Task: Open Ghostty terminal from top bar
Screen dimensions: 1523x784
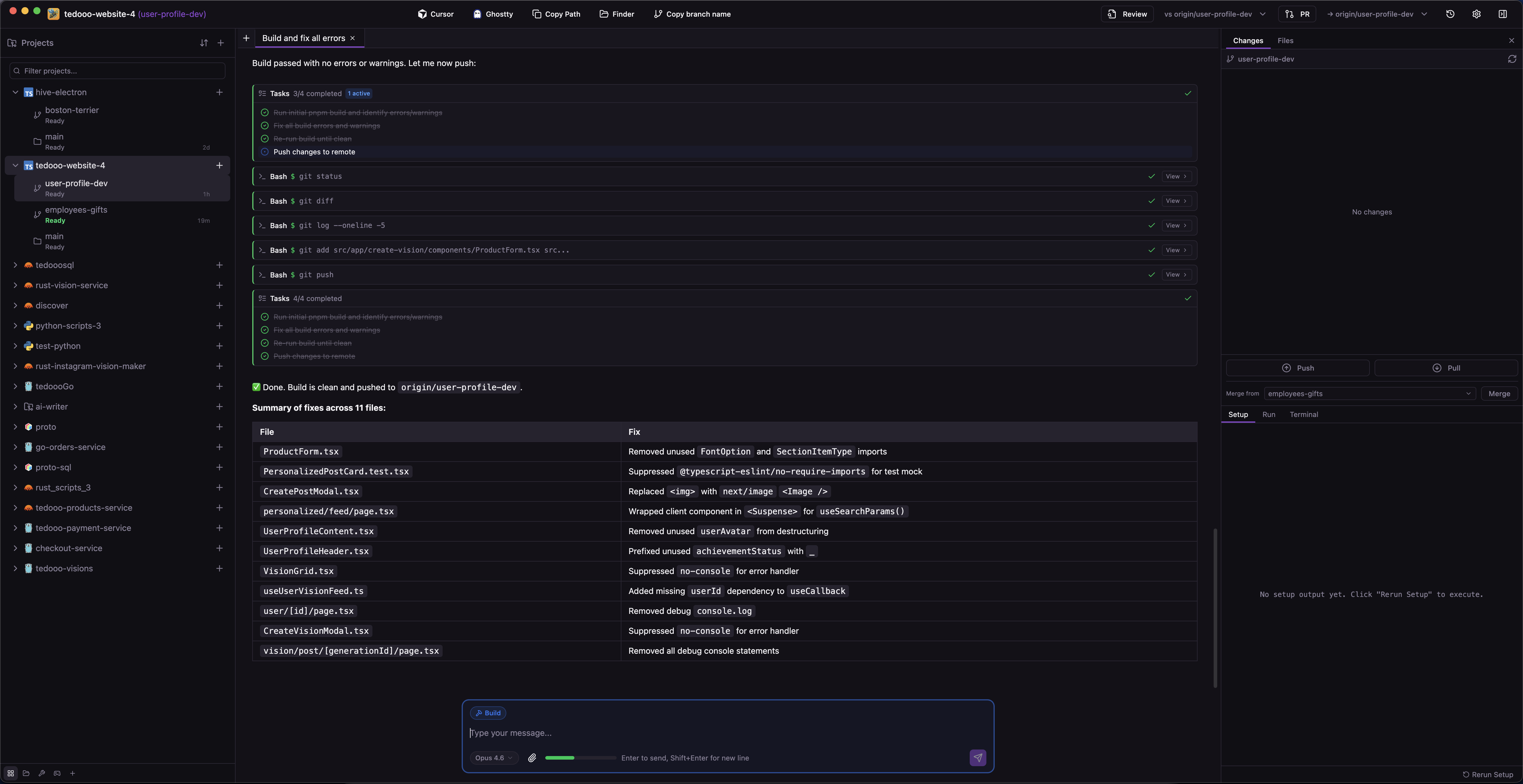Action: point(493,14)
